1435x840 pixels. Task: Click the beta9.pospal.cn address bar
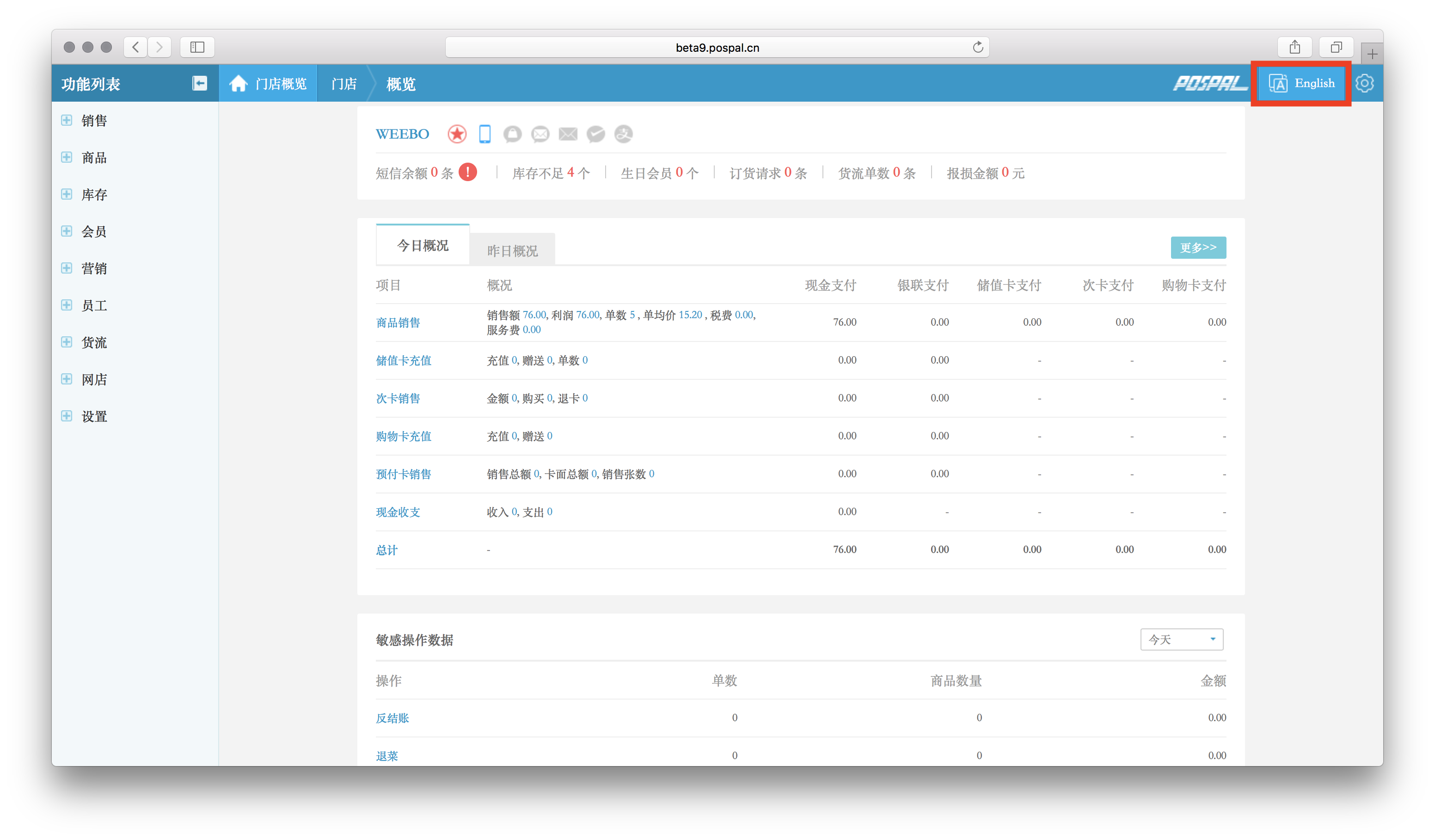[717, 48]
